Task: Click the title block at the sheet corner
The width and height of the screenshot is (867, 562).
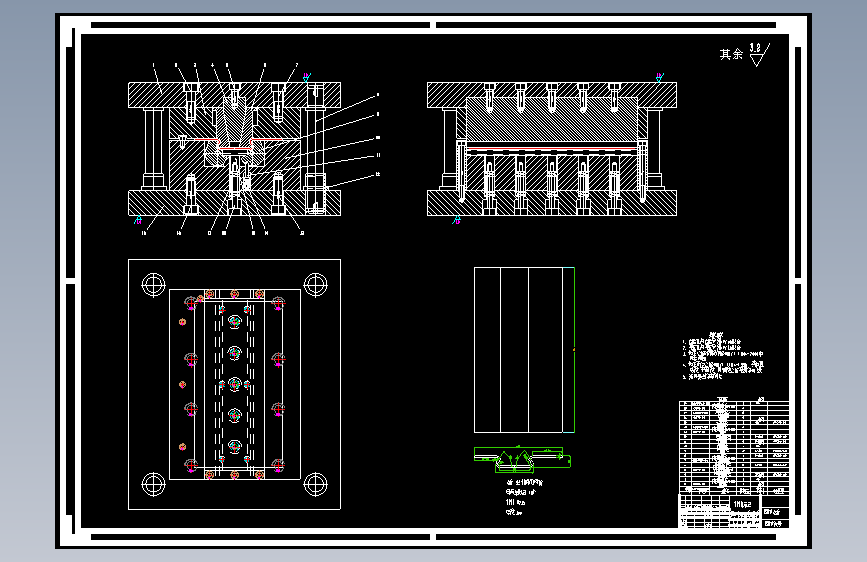Action: (734, 511)
